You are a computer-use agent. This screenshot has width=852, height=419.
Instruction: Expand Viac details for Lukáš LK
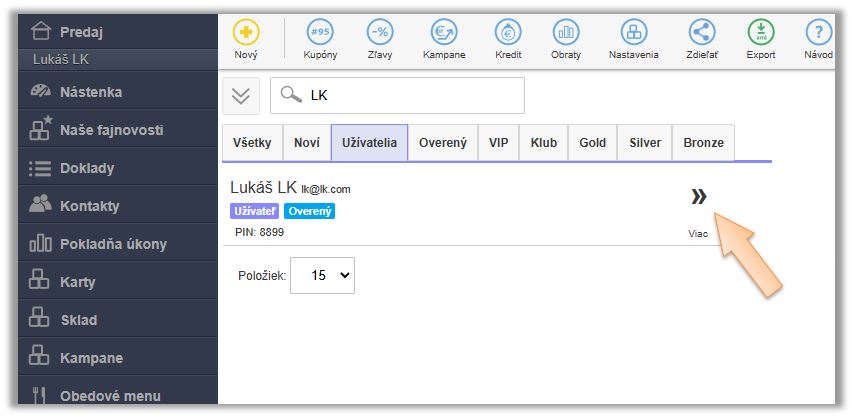[698, 198]
